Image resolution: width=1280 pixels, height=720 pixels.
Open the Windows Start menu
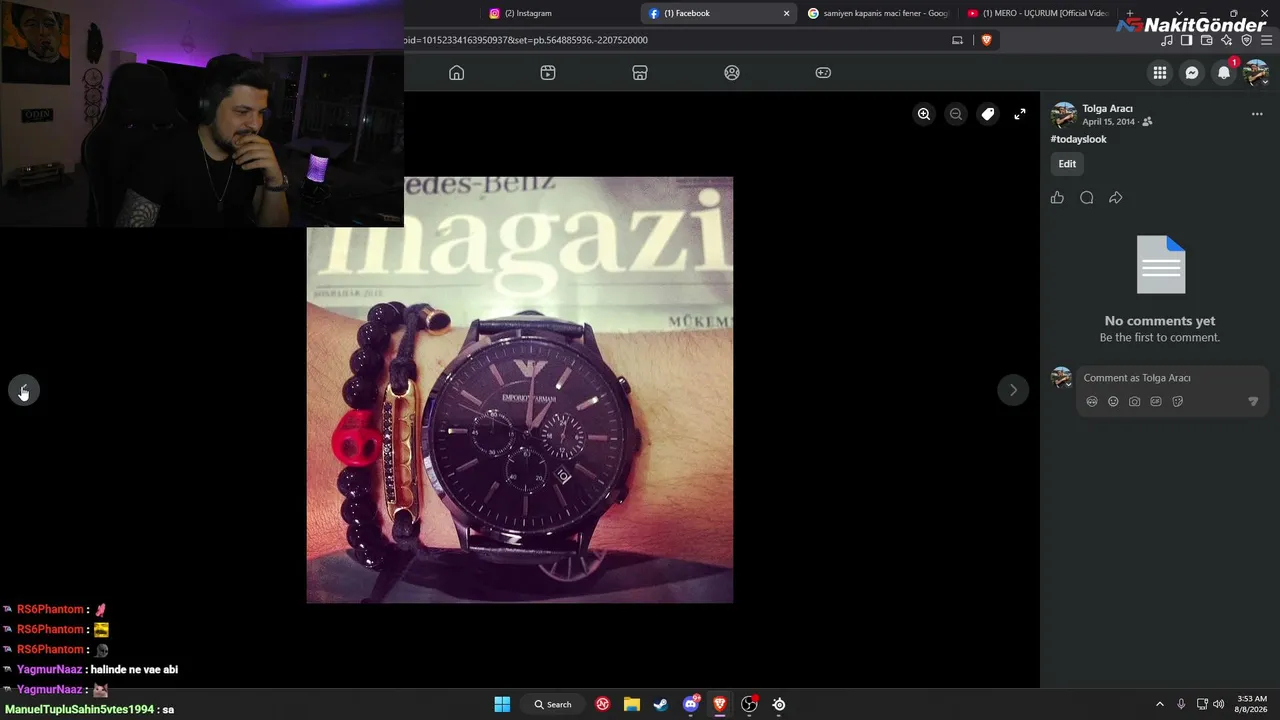[502, 704]
